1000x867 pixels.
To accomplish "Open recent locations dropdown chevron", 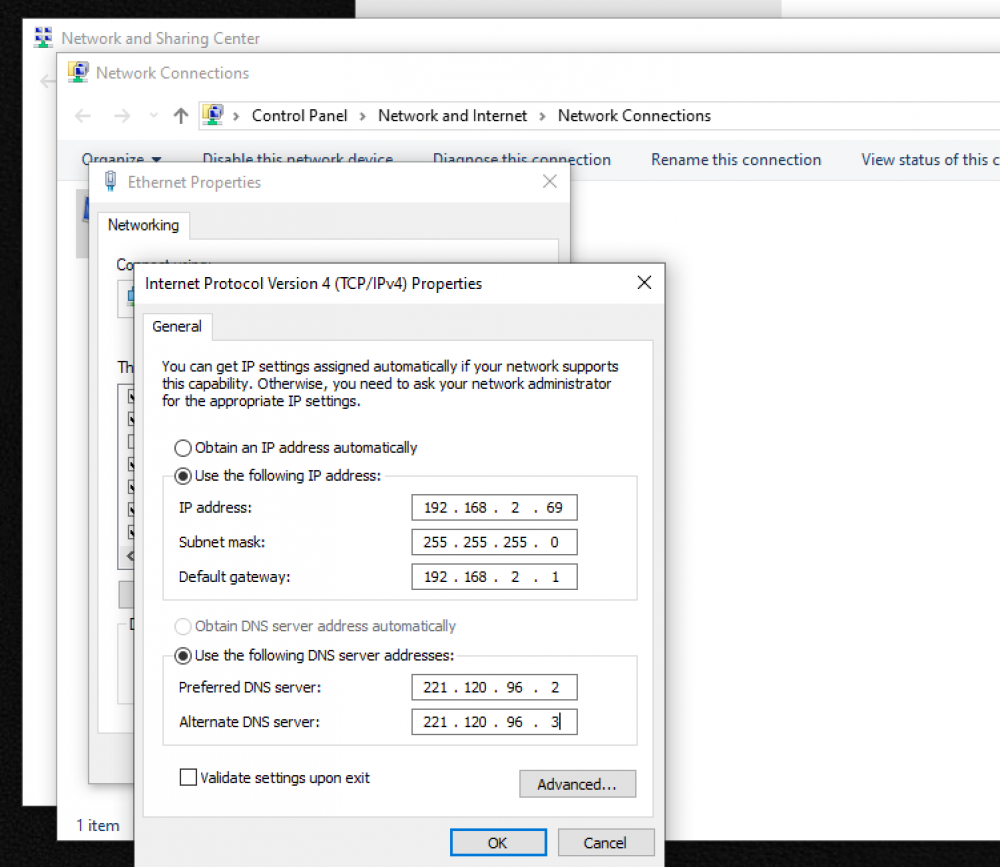I will pyautogui.click(x=153, y=116).
